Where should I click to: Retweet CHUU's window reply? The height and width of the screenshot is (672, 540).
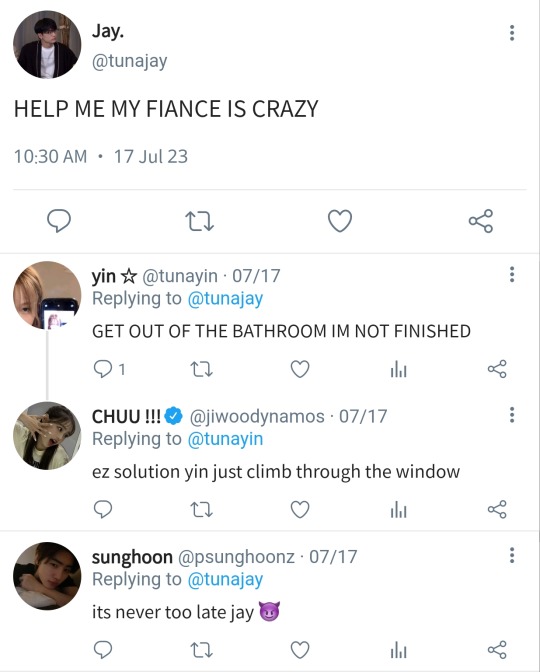click(x=201, y=510)
